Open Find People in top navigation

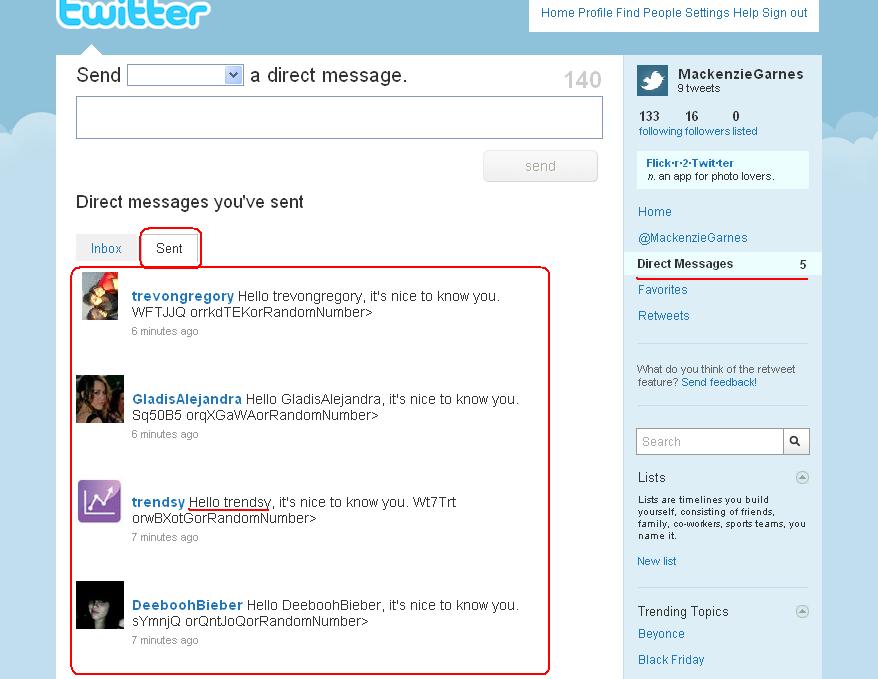(x=648, y=13)
